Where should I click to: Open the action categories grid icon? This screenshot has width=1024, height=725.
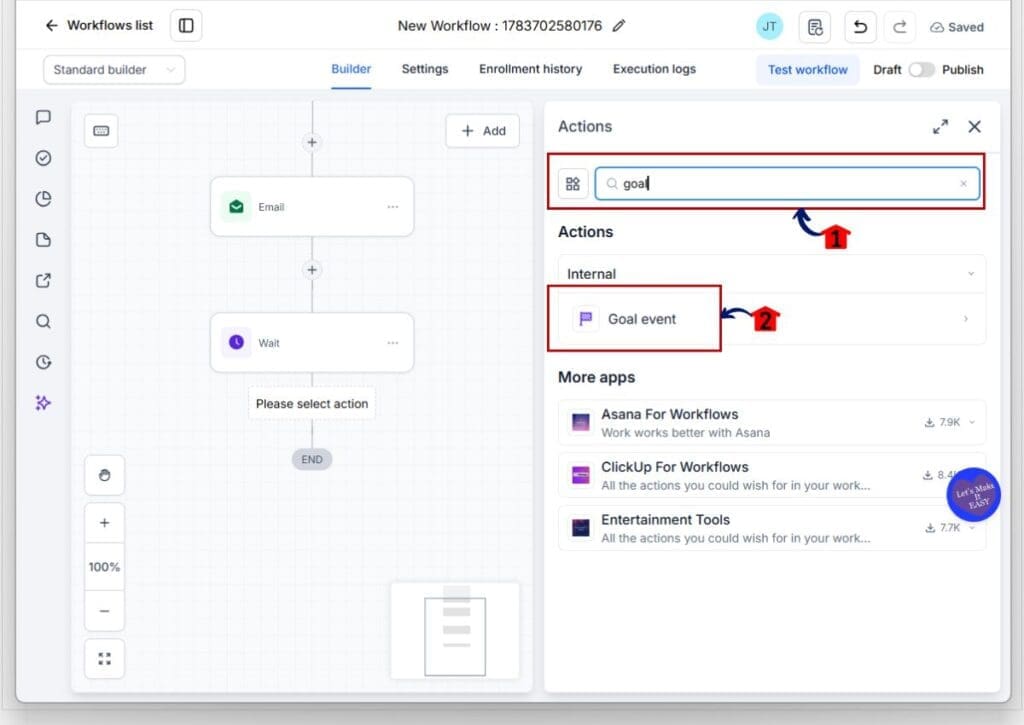[x=573, y=184]
